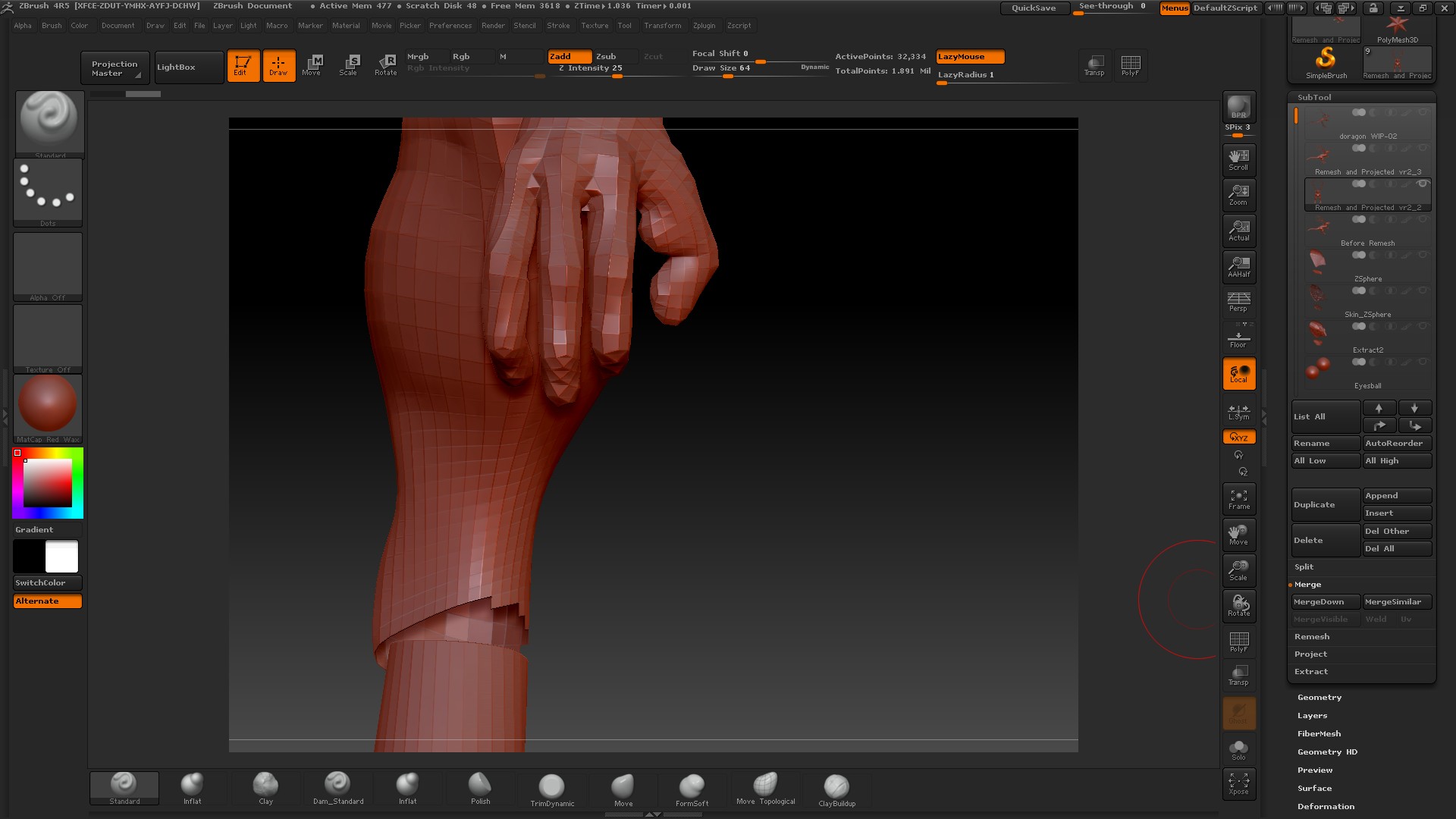Toggle LazyMouse option

970,57
